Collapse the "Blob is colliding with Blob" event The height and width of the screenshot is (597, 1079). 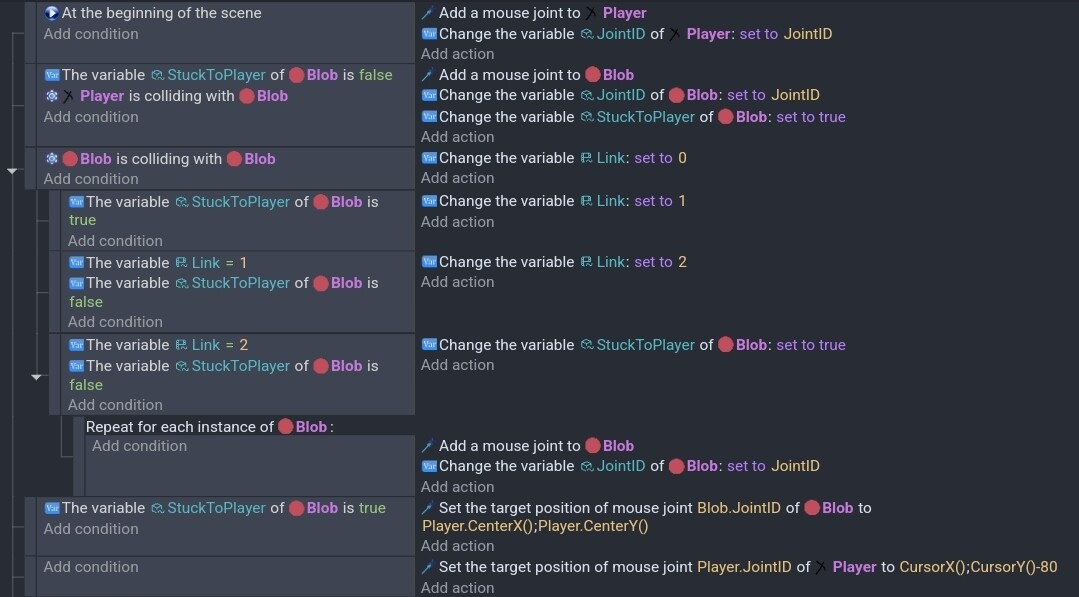point(13,170)
